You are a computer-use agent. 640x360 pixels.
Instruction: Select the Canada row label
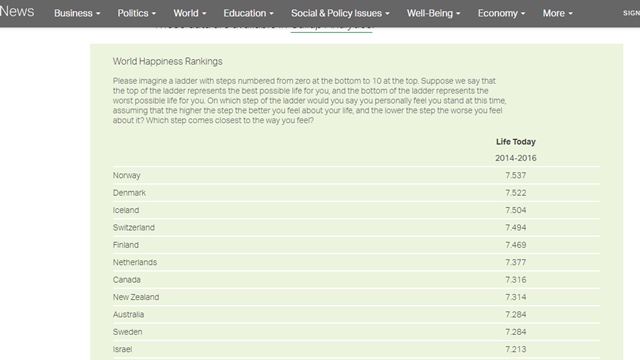coord(127,280)
